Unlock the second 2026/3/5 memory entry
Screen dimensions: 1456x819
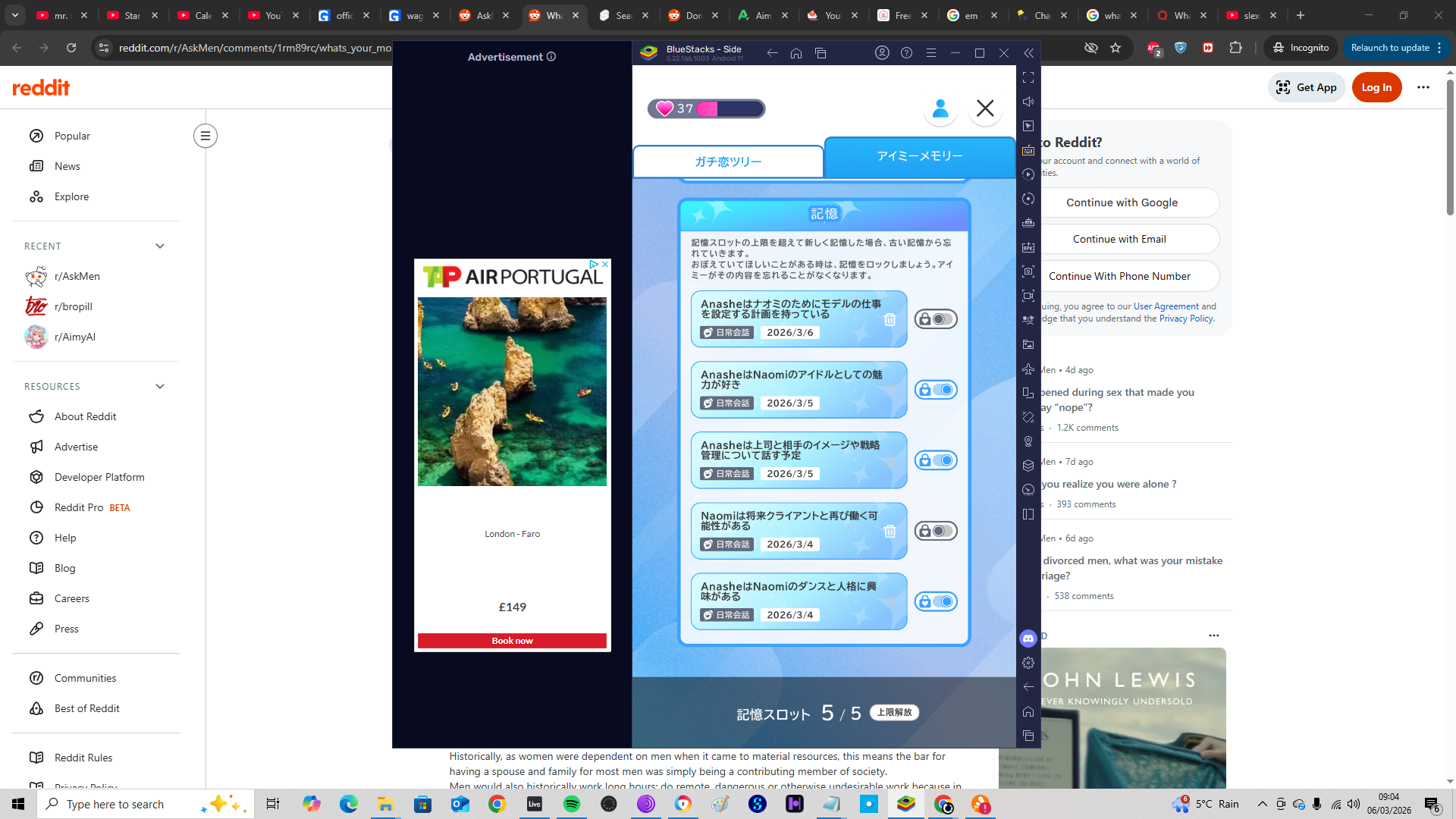point(936,460)
